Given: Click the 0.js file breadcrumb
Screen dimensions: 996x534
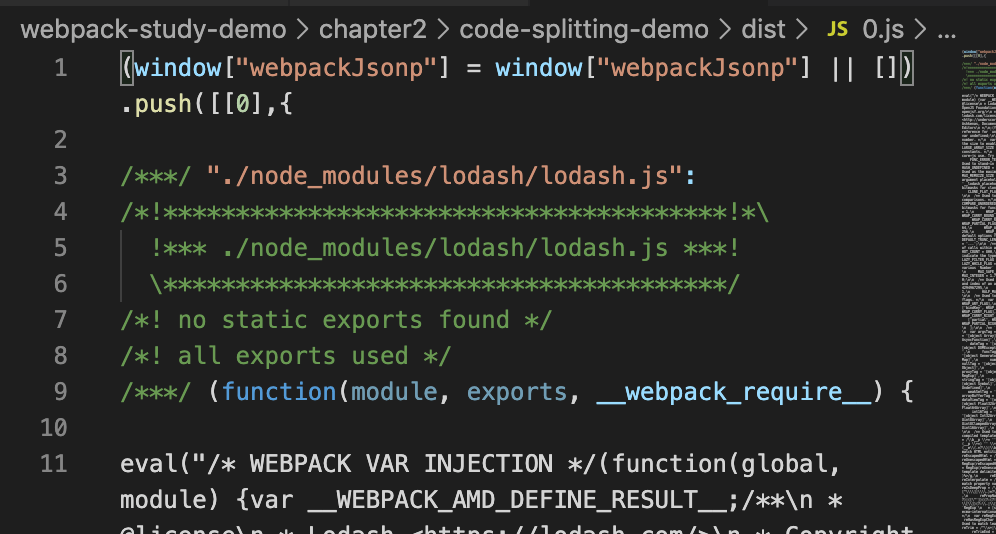Looking at the screenshot, I should click(x=882, y=29).
